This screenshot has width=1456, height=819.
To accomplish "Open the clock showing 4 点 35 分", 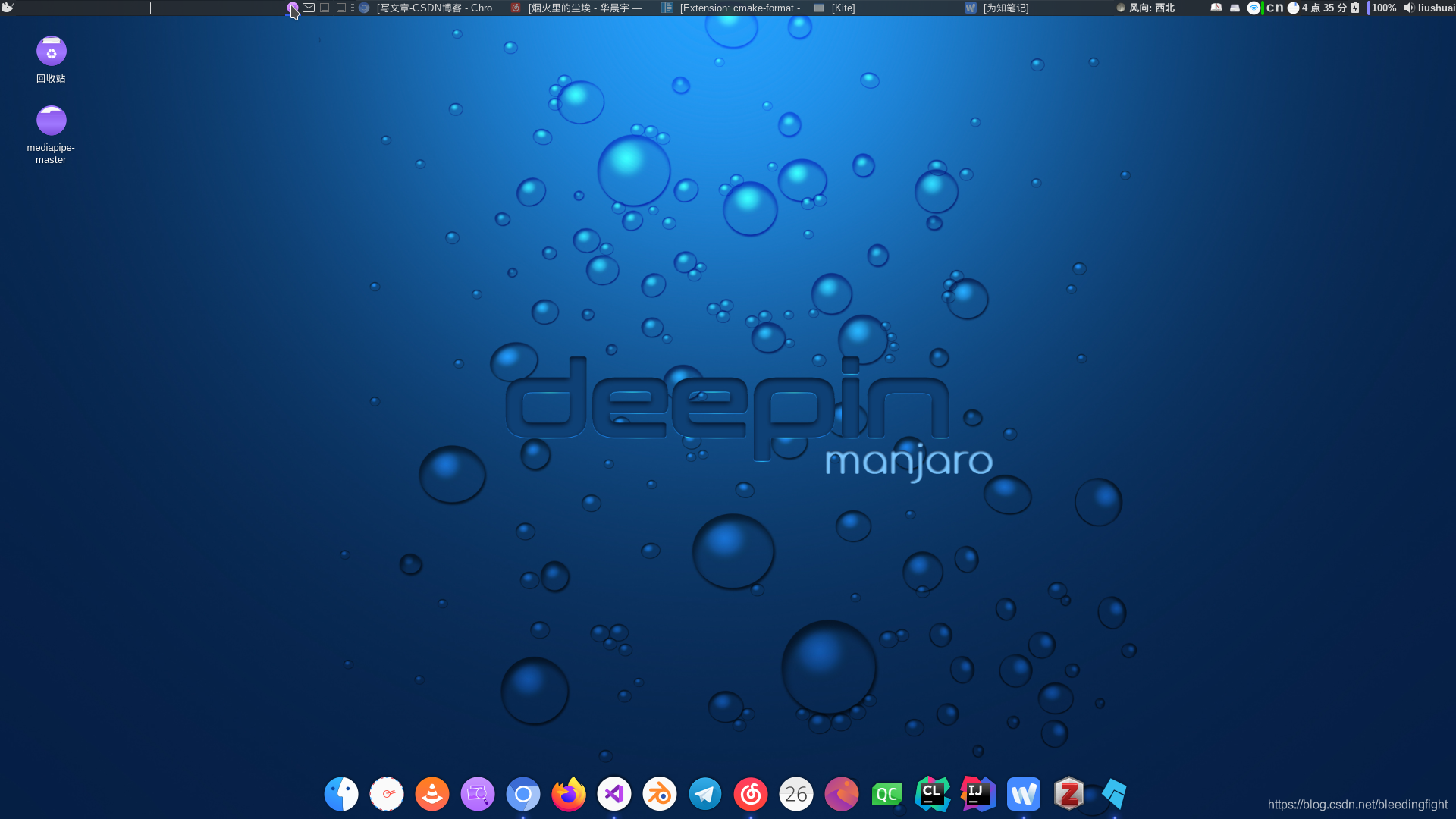I will [1317, 8].
